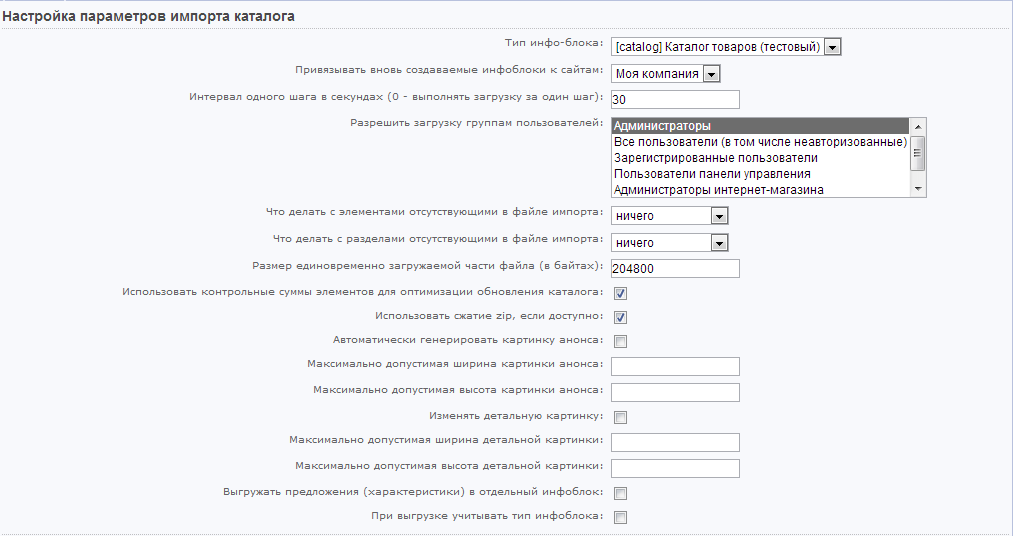Check export offers to separate infoblock
1013x536 pixels.
620,493
